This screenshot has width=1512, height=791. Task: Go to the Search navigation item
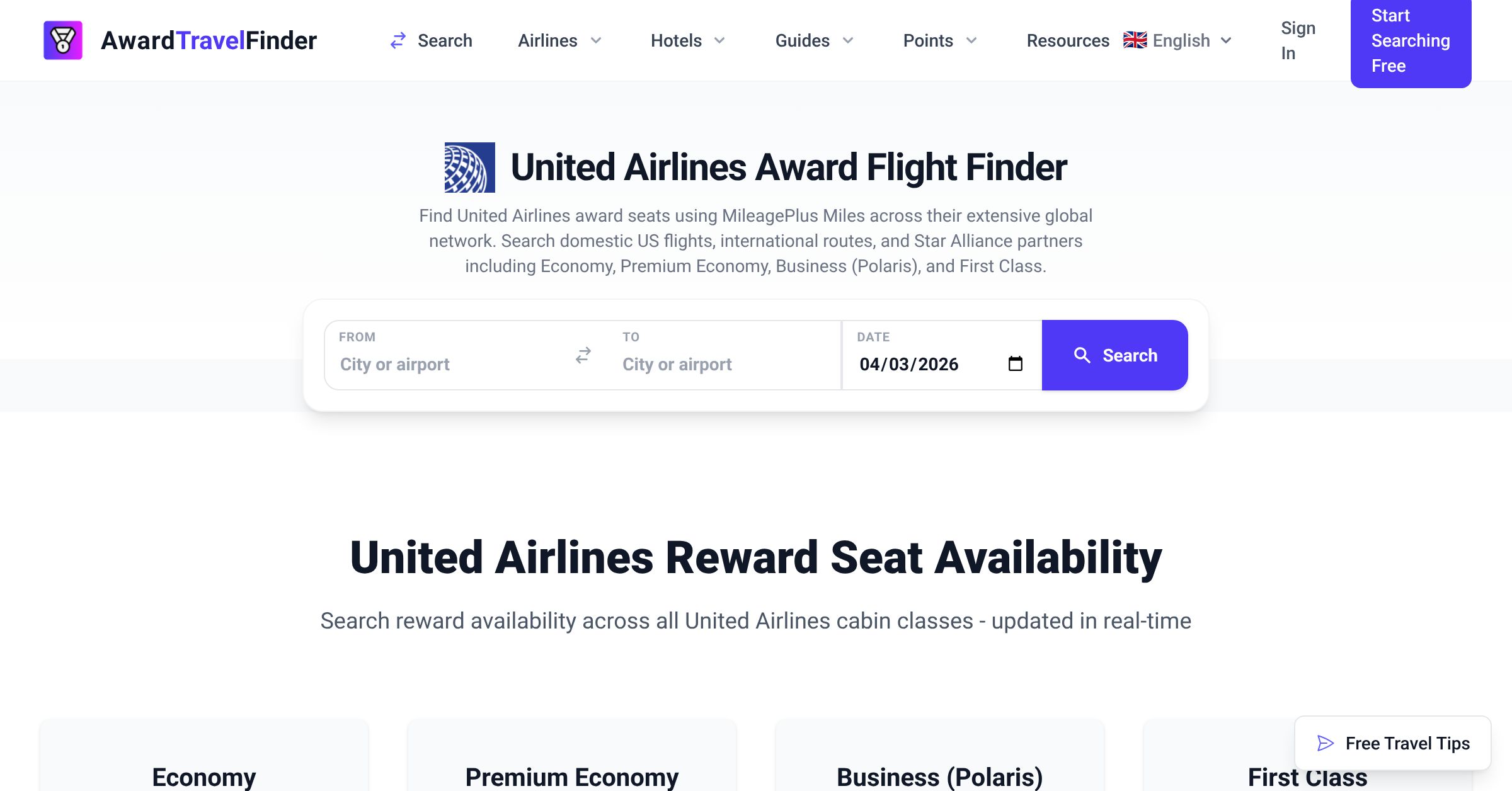(x=444, y=41)
